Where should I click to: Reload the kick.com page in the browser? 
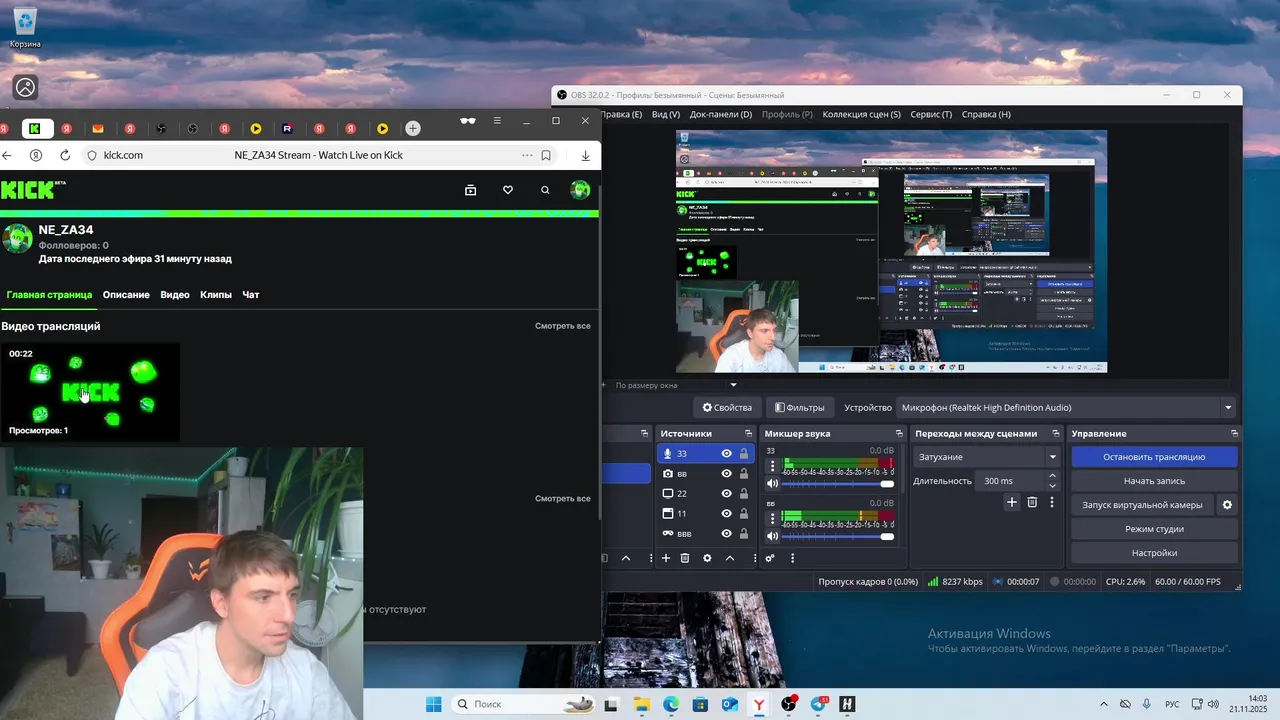[65, 155]
